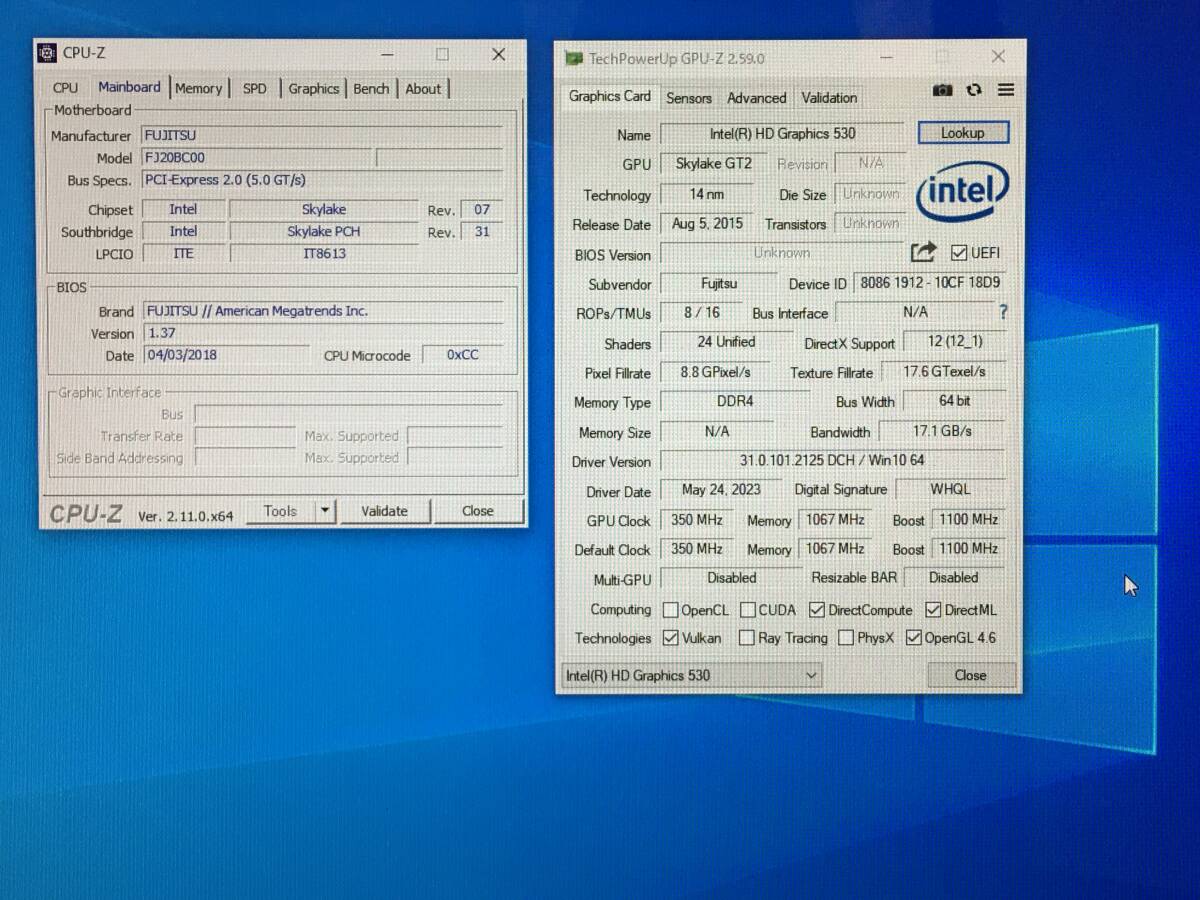
Task: Click the Skylake PCH southbridge value
Action: 324,232
